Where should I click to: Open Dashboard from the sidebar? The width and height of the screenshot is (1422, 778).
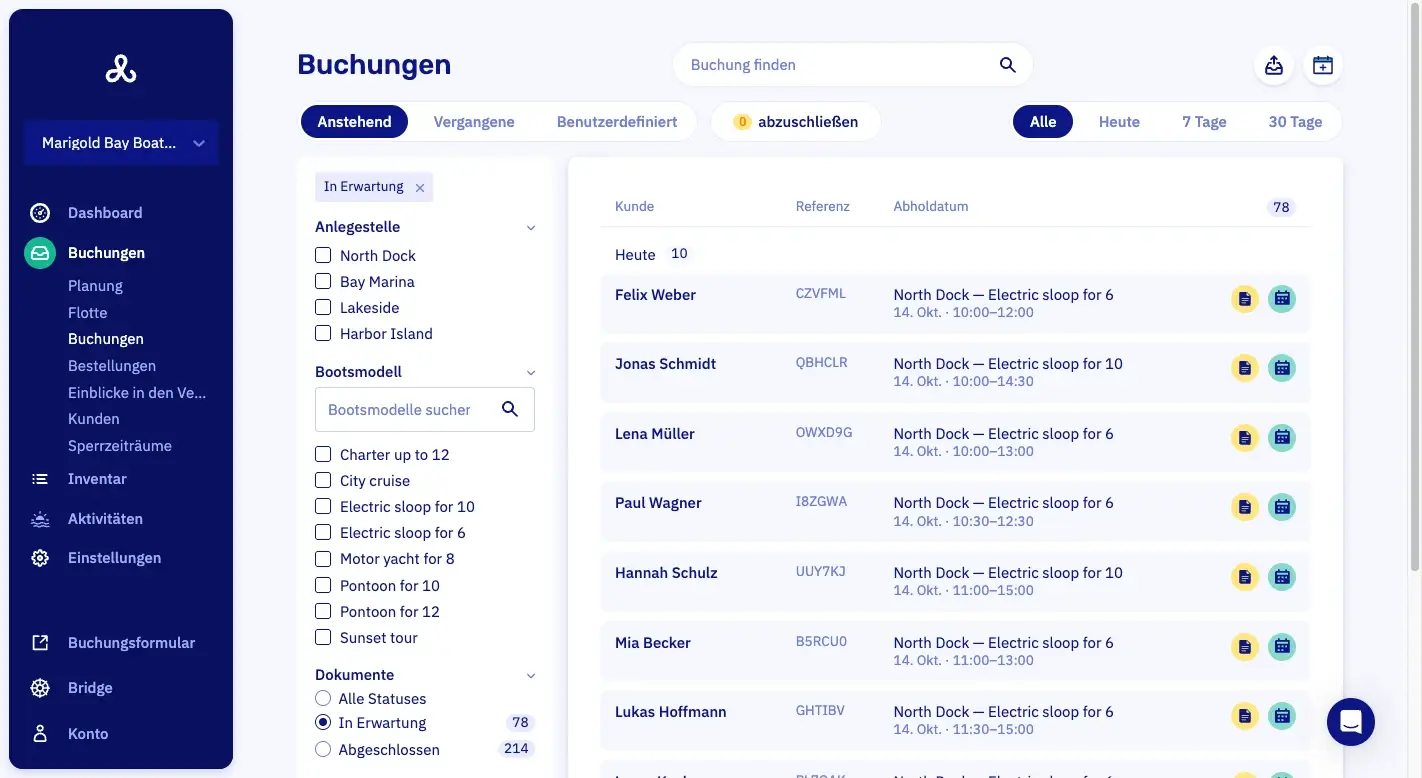tap(105, 213)
